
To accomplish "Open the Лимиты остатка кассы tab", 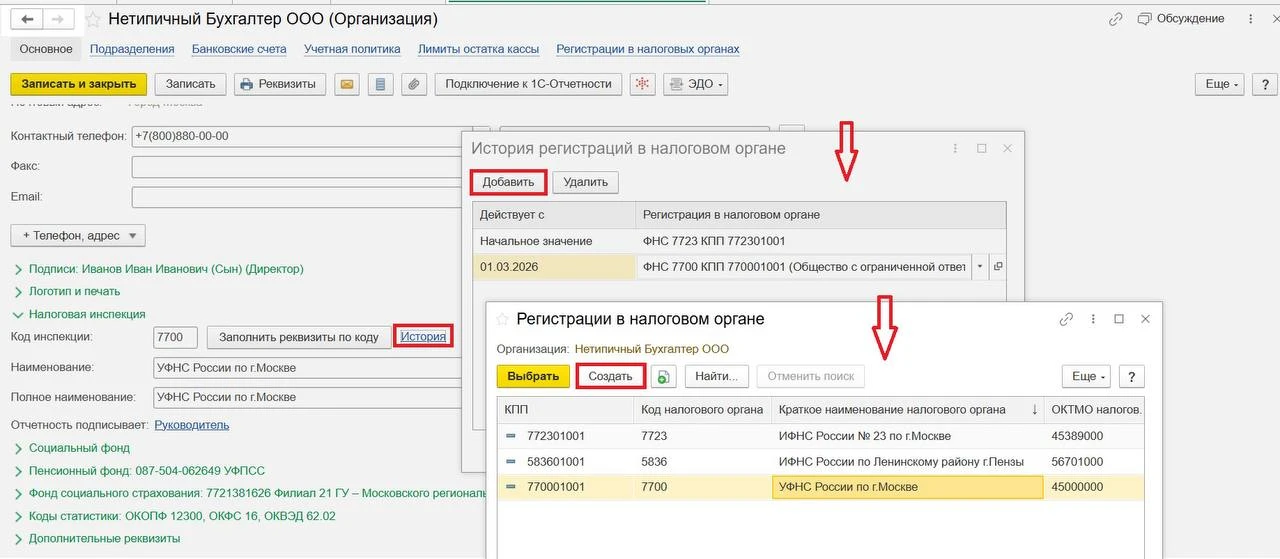I will tap(478, 49).
